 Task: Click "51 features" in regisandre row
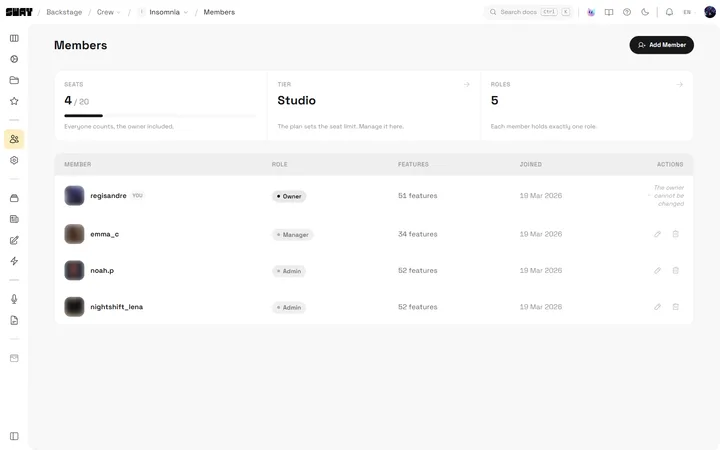click(x=417, y=196)
